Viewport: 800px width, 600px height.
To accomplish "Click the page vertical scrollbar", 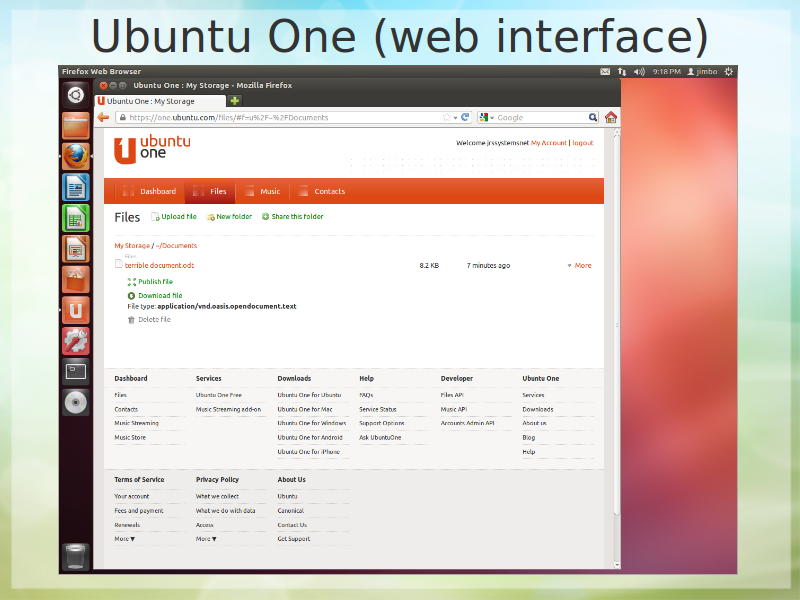I will click(x=617, y=325).
